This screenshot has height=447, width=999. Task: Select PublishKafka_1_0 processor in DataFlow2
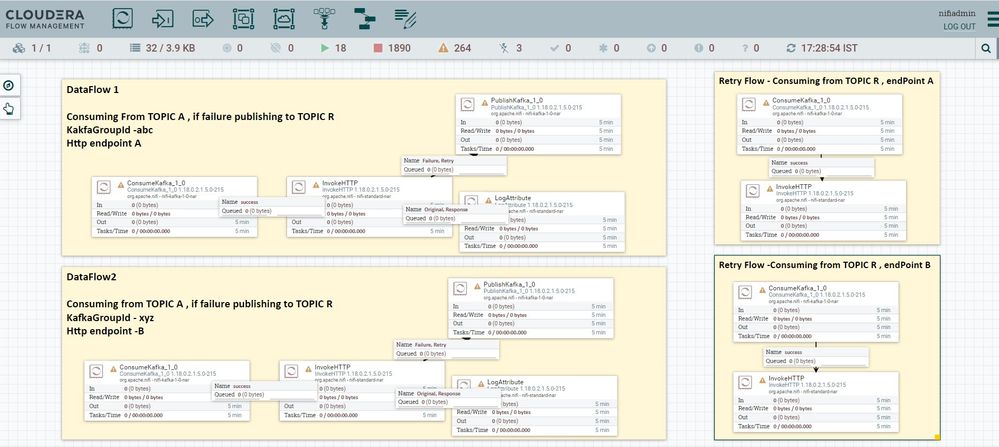click(x=531, y=308)
